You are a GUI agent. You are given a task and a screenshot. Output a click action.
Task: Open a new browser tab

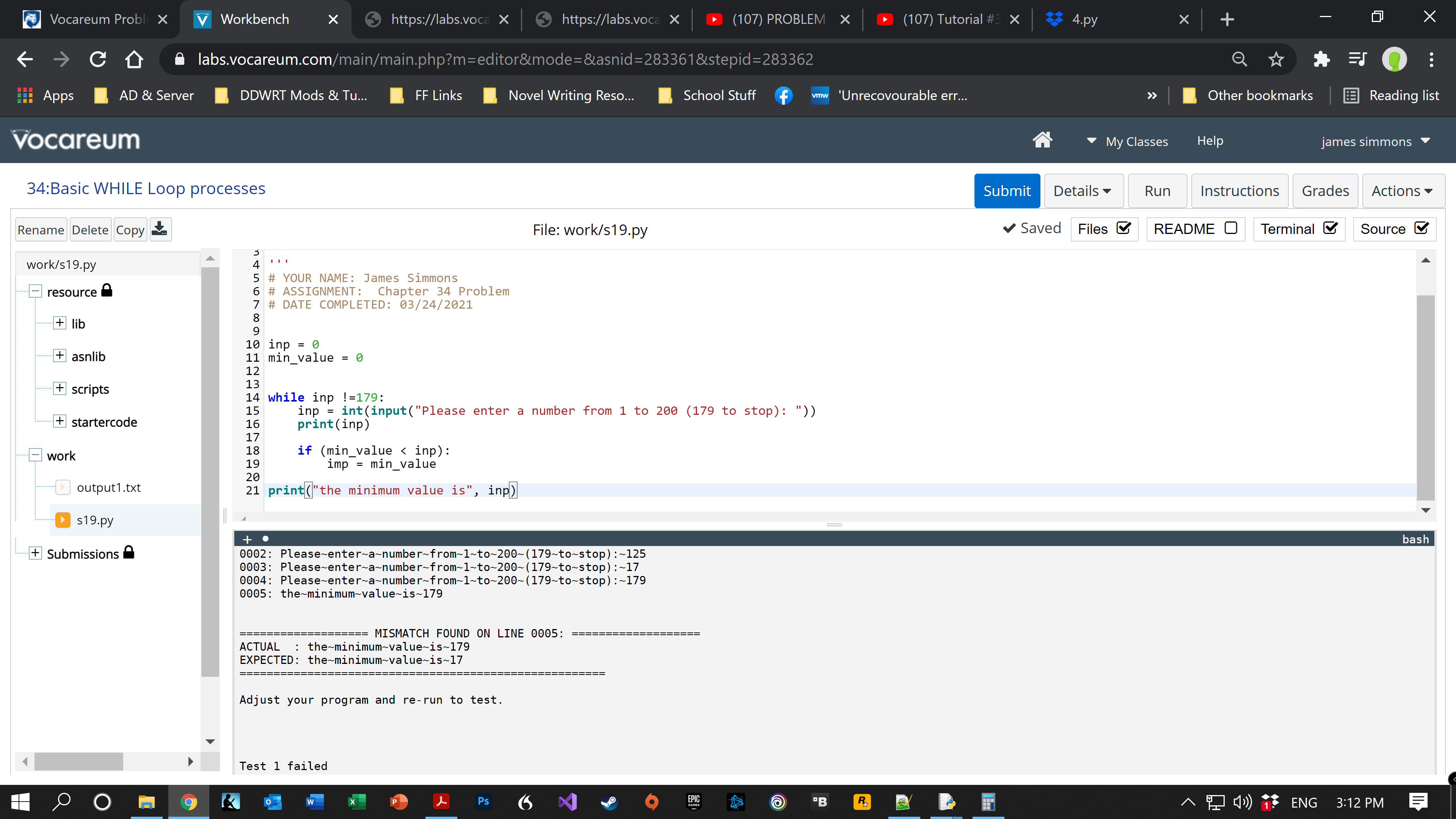coord(1227,19)
